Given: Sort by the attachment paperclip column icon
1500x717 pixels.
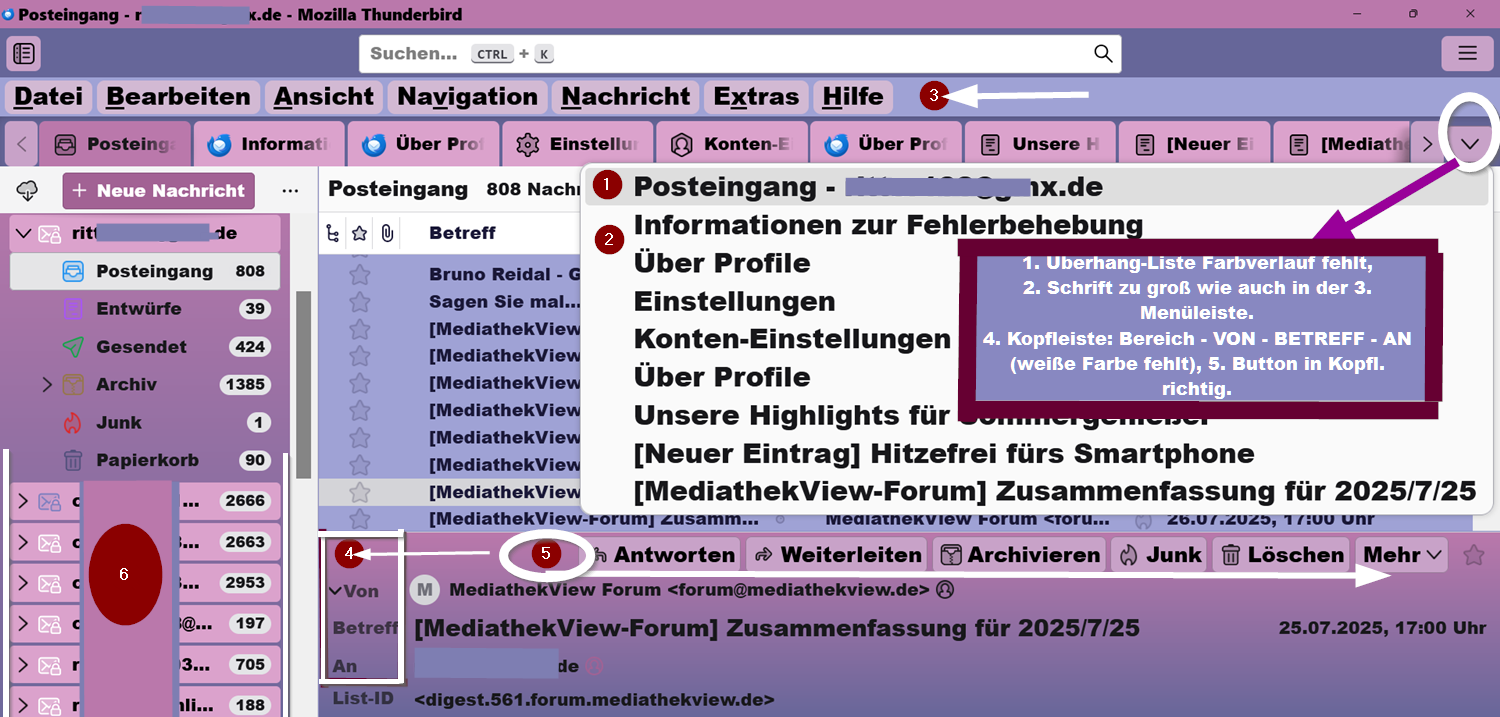Looking at the screenshot, I should click(x=386, y=233).
